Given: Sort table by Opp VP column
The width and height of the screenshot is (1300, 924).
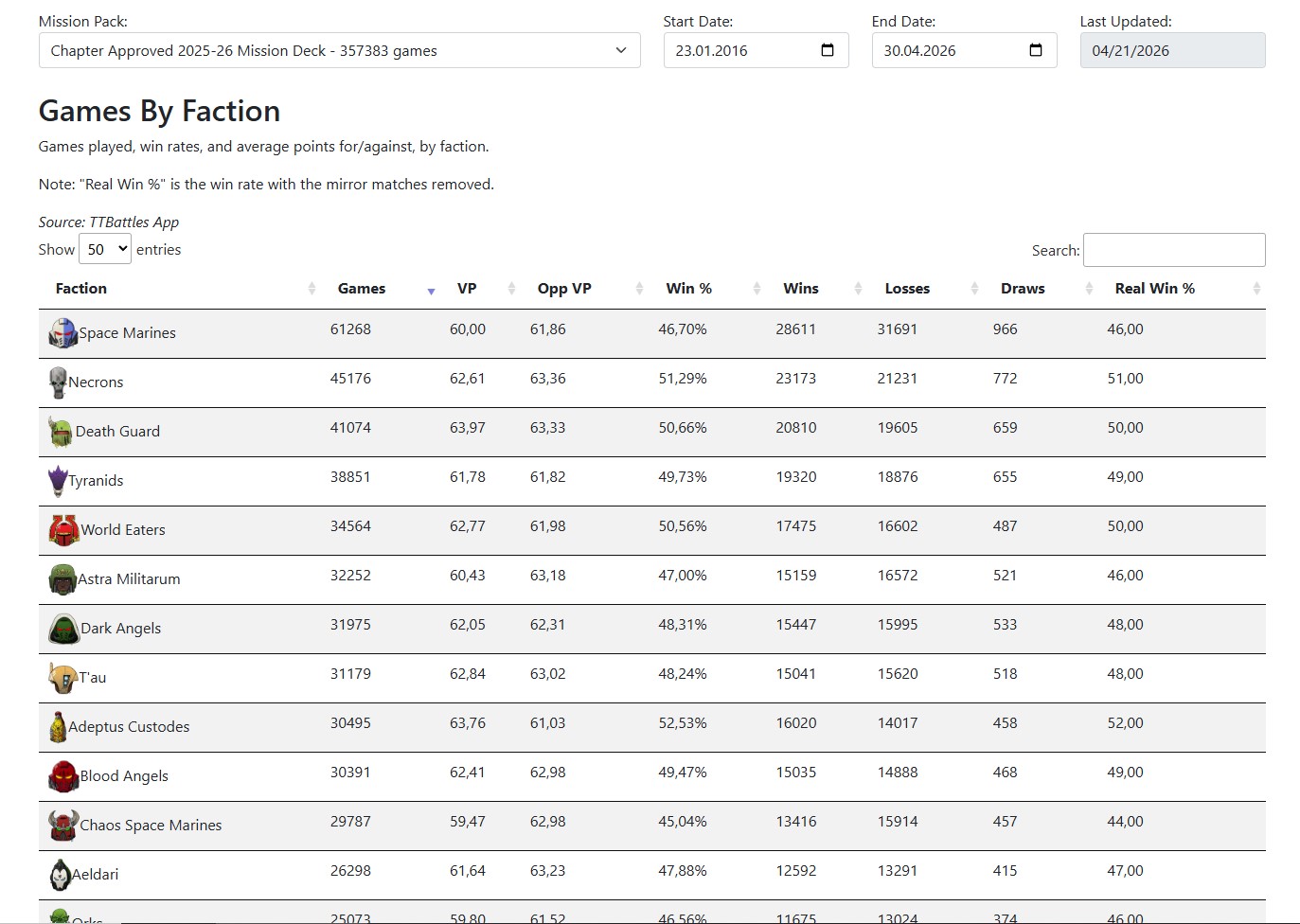Looking at the screenshot, I should click(x=585, y=289).
